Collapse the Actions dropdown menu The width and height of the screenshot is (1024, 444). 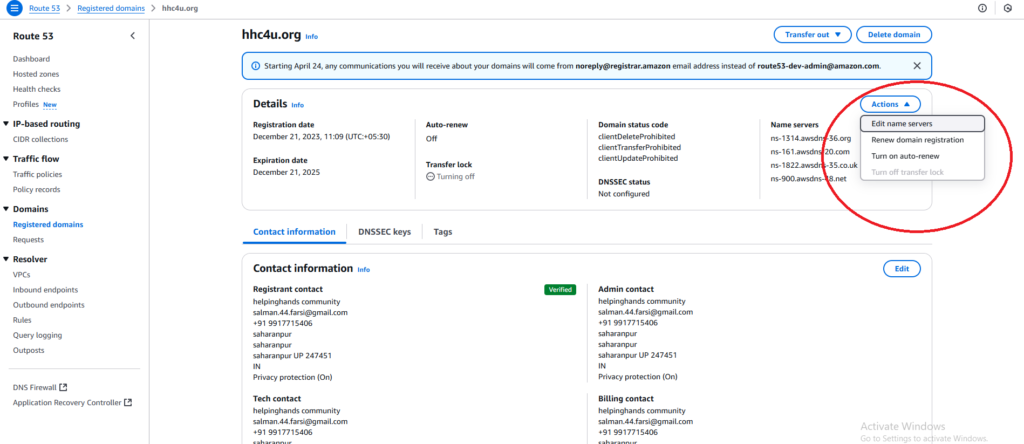(890, 104)
